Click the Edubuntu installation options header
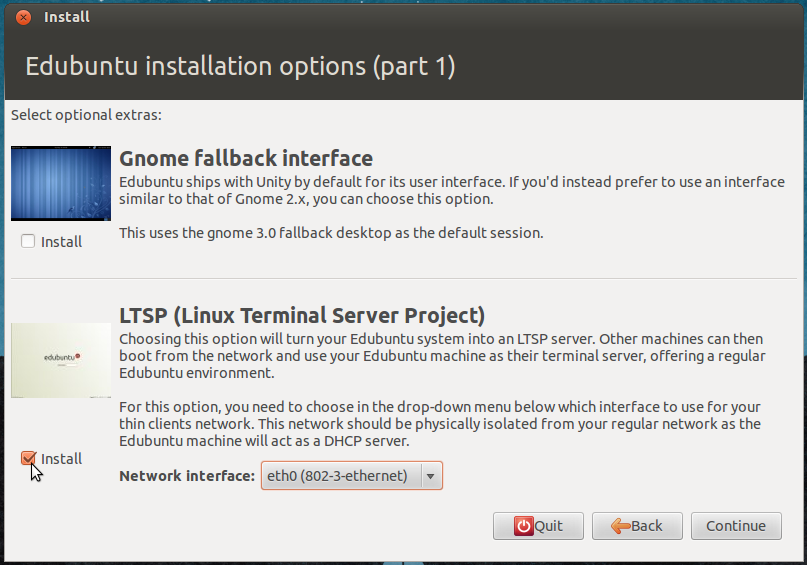807x565 pixels. coord(240,67)
